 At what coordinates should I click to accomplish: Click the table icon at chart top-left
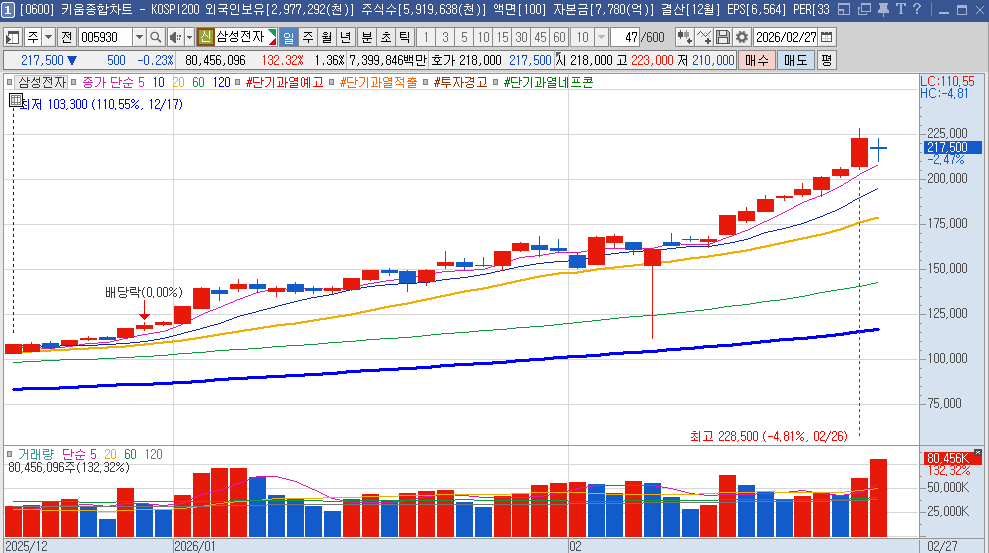tap(16, 100)
